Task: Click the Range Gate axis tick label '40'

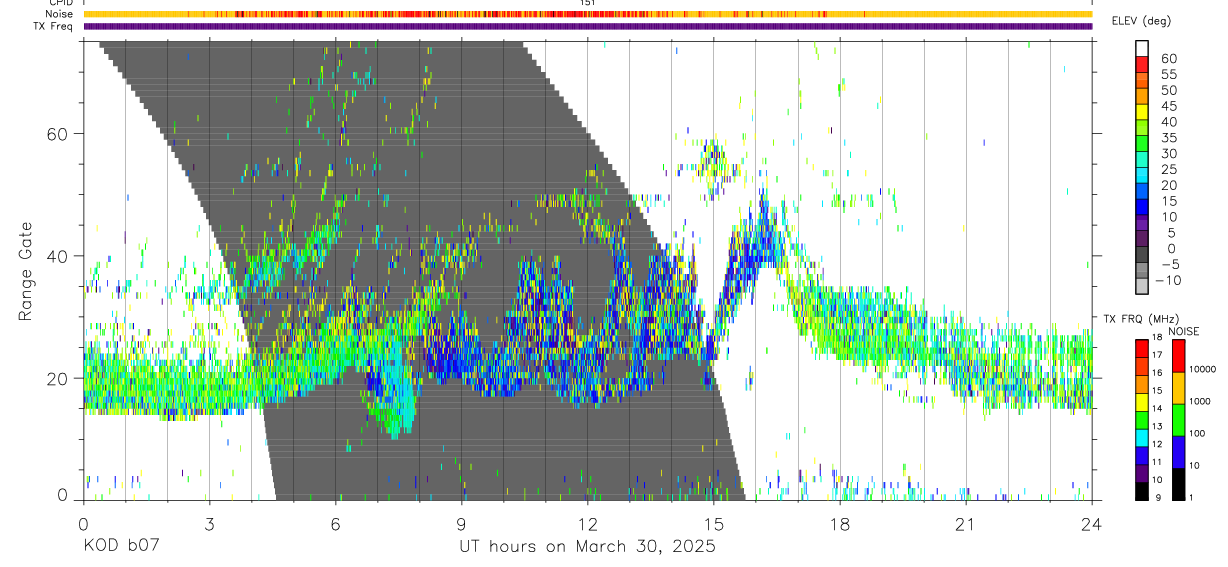Action: (x=59, y=256)
